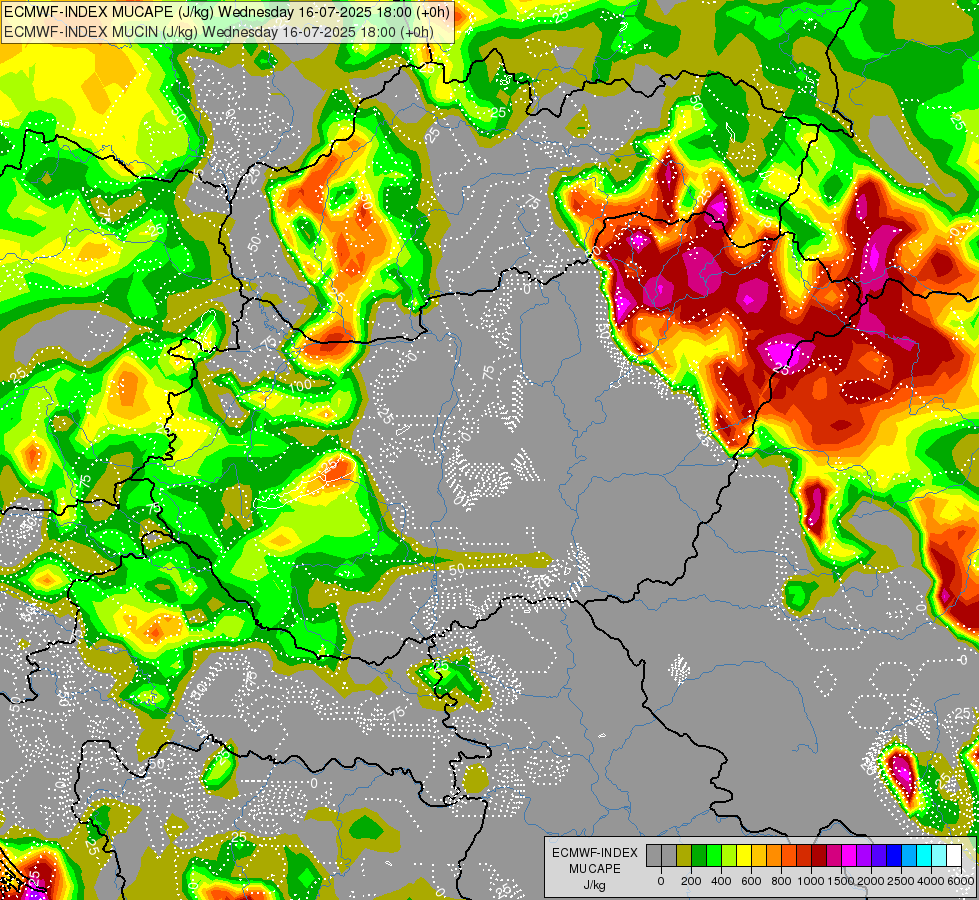This screenshot has height=900, width=979.
Task: Select the white legend swatch
Action: 955,855
